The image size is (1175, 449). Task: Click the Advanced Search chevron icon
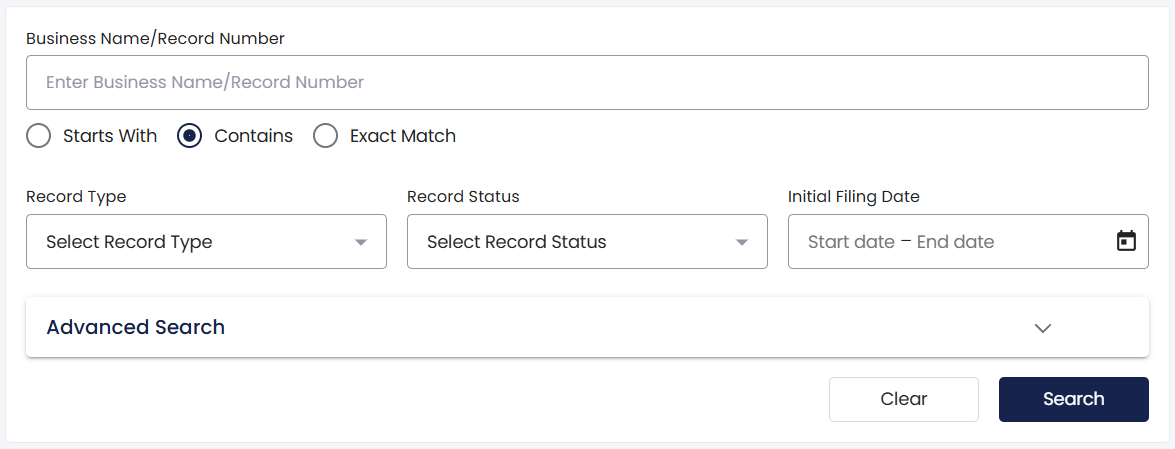1042,328
